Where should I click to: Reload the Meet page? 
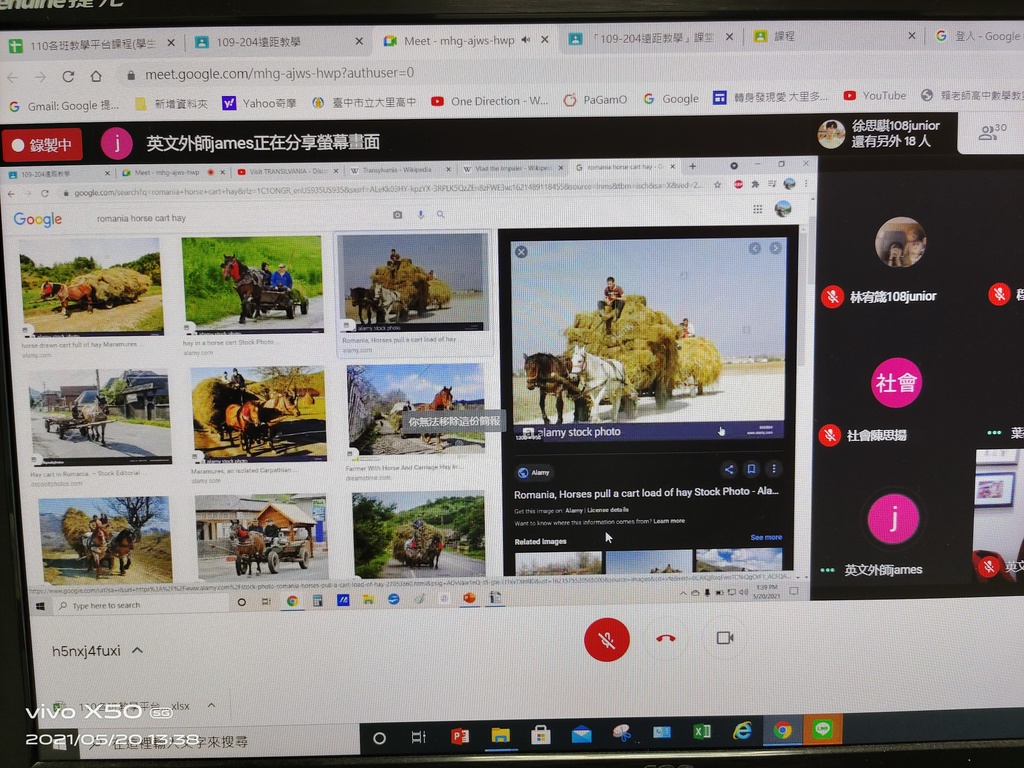click(x=68, y=76)
